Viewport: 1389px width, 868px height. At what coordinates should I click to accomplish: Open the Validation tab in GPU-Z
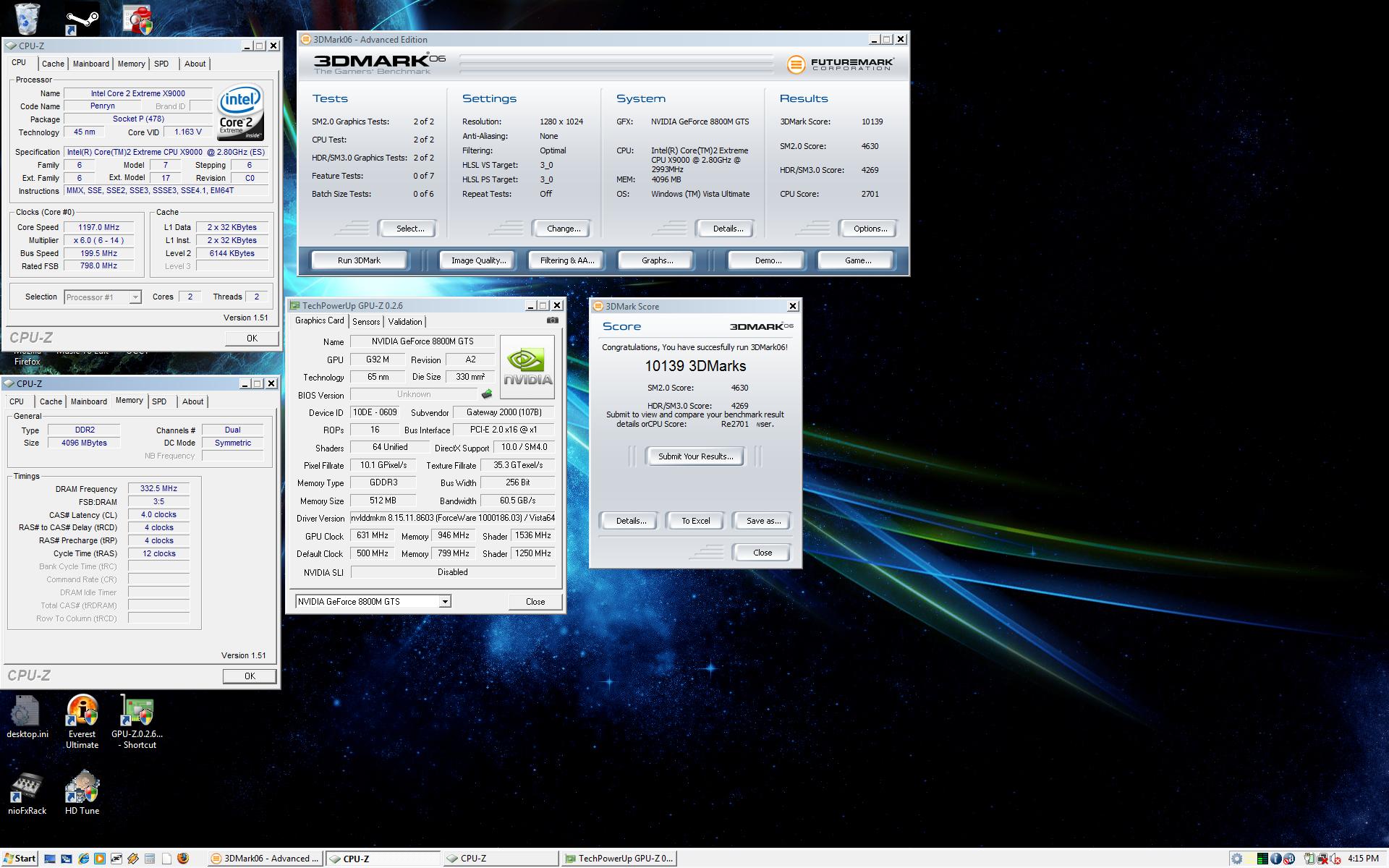(x=405, y=322)
